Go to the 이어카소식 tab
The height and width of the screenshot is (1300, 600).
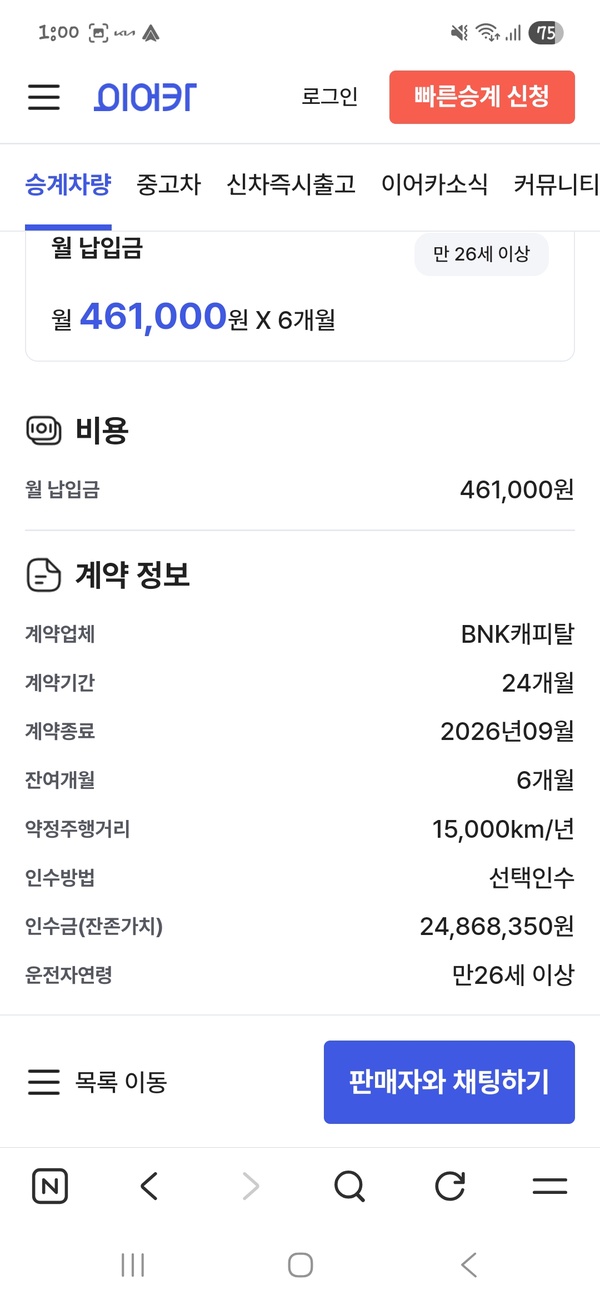(x=434, y=185)
